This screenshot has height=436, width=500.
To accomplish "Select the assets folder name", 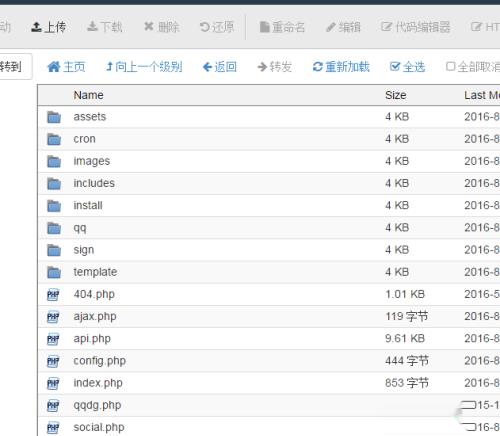I will pyautogui.click(x=90, y=117).
